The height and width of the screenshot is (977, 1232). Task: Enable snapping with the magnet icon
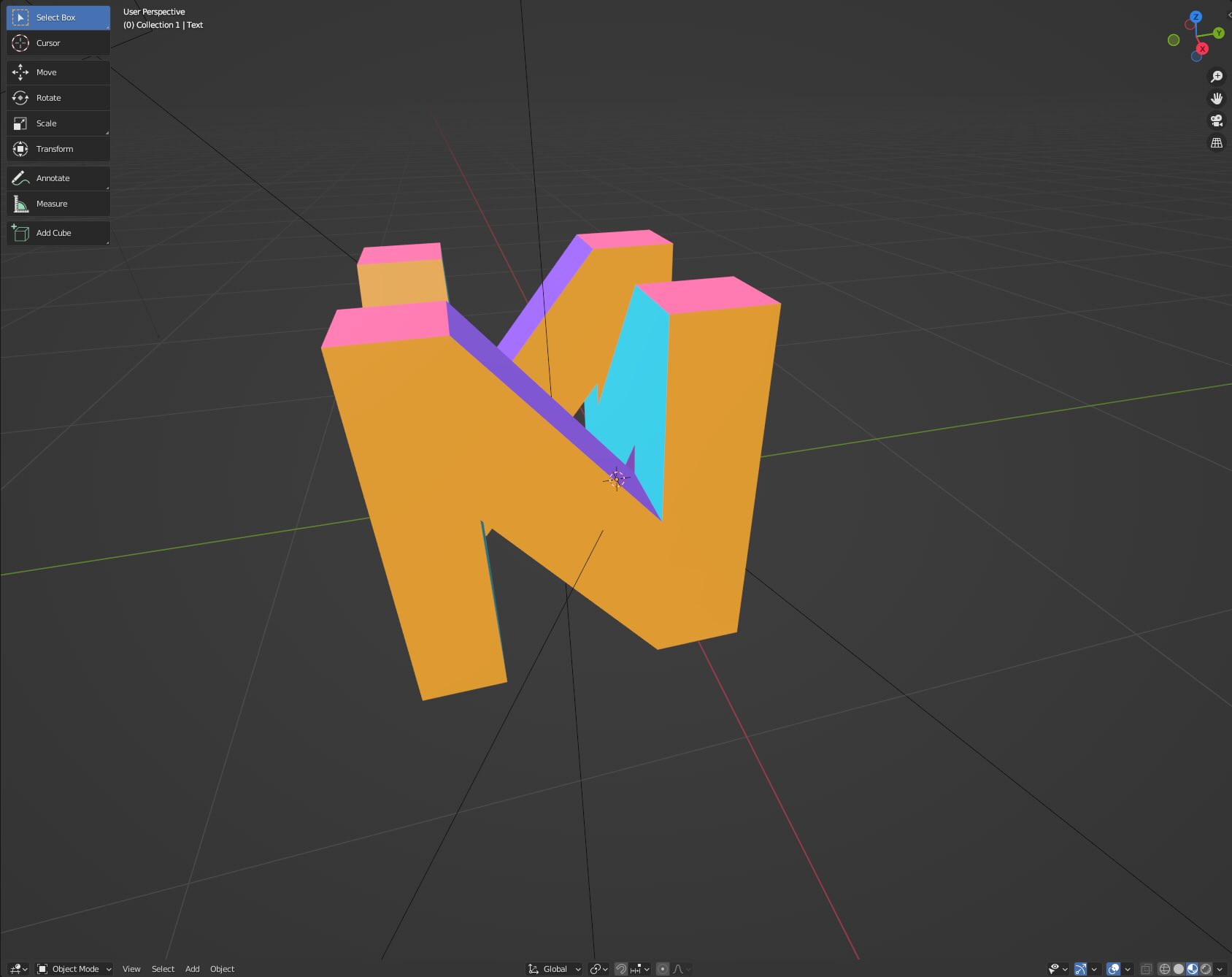point(621,969)
